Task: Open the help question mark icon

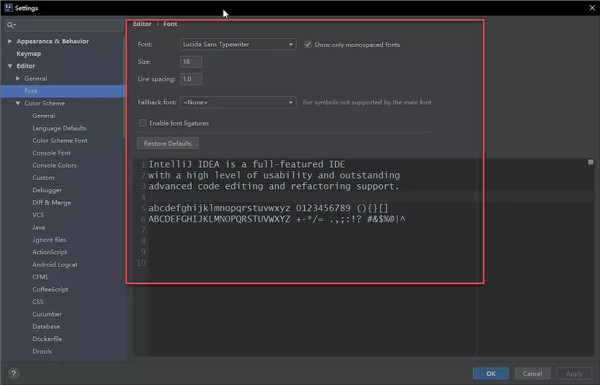Action: 13,374
